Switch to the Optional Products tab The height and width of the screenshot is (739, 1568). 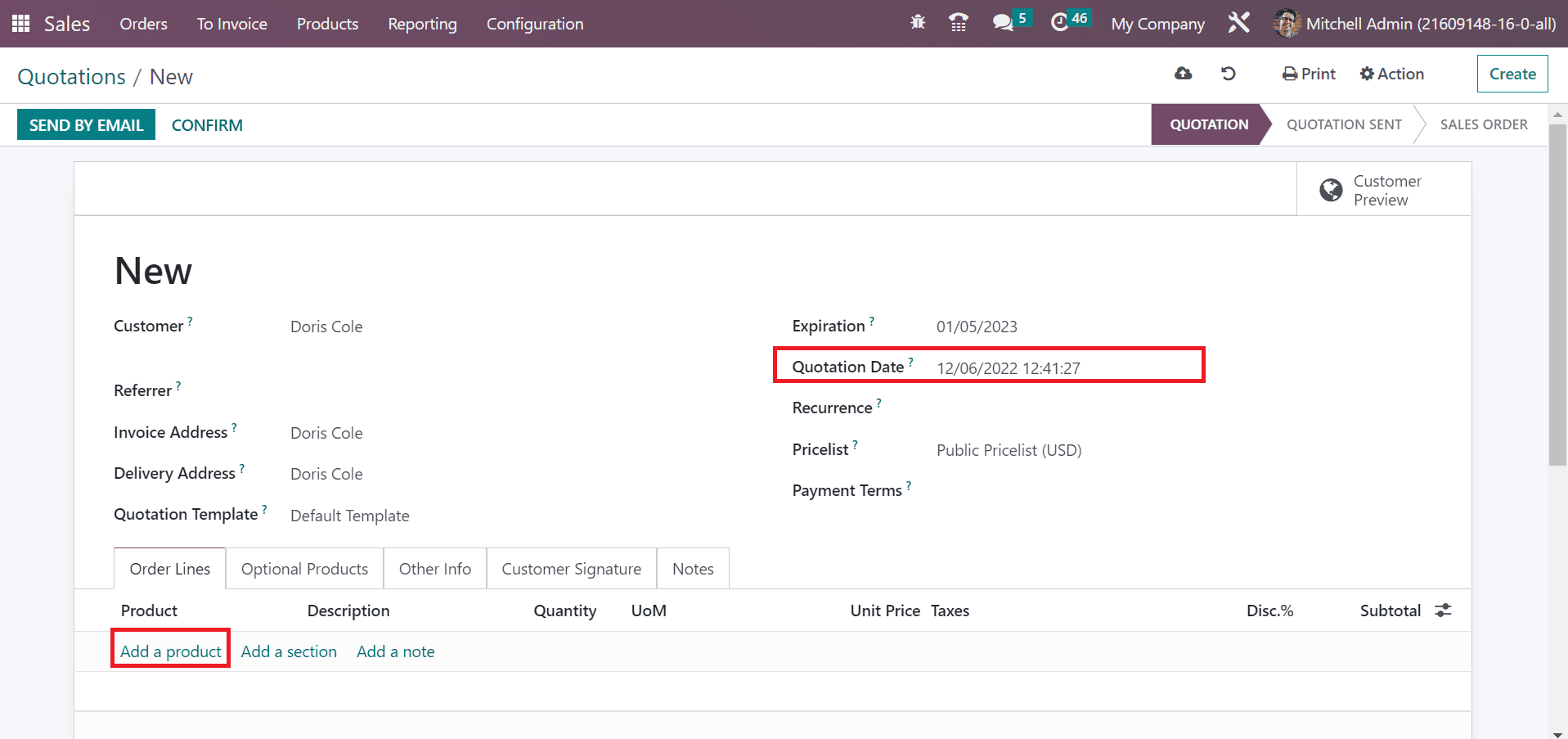click(x=304, y=569)
